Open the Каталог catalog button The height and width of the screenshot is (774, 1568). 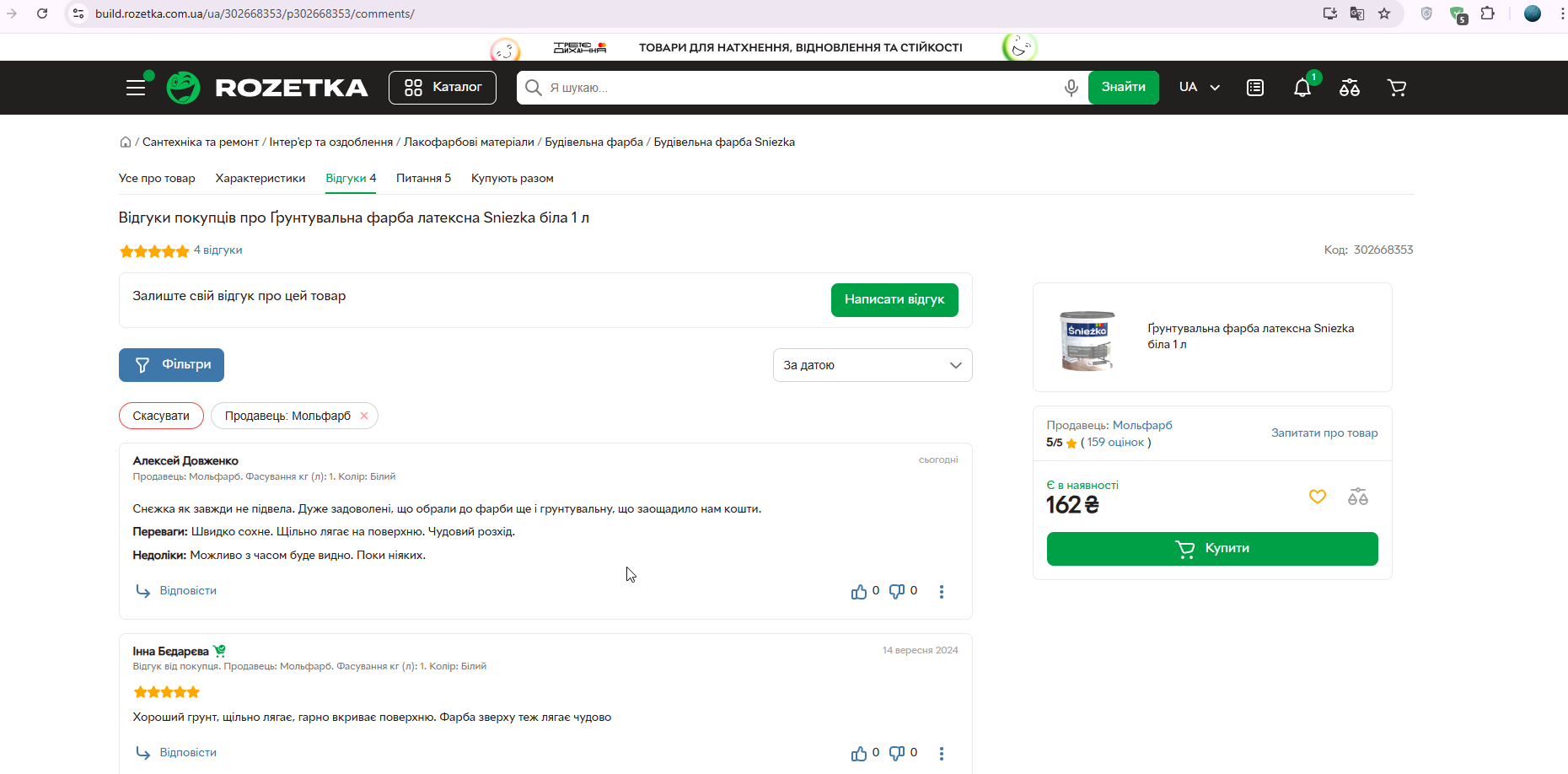tap(443, 88)
